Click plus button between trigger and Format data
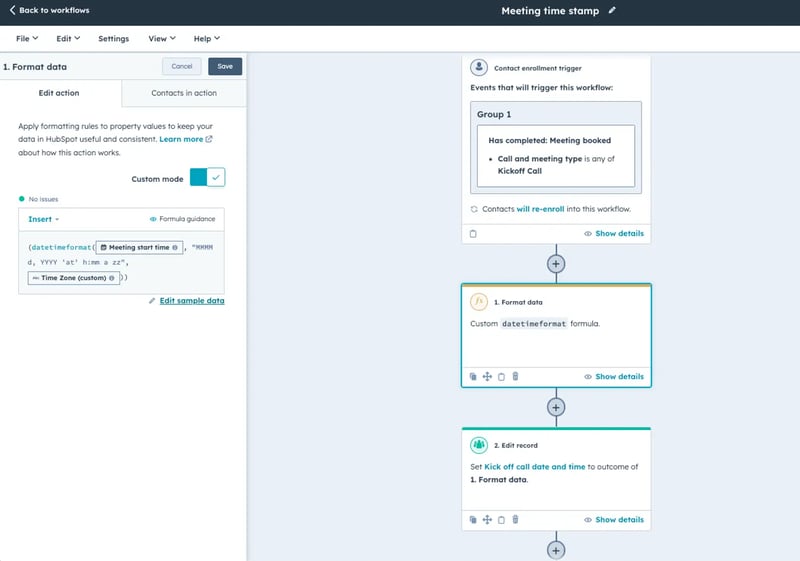The height and width of the screenshot is (561, 800). pyautogui.click(x=556, y=264)
